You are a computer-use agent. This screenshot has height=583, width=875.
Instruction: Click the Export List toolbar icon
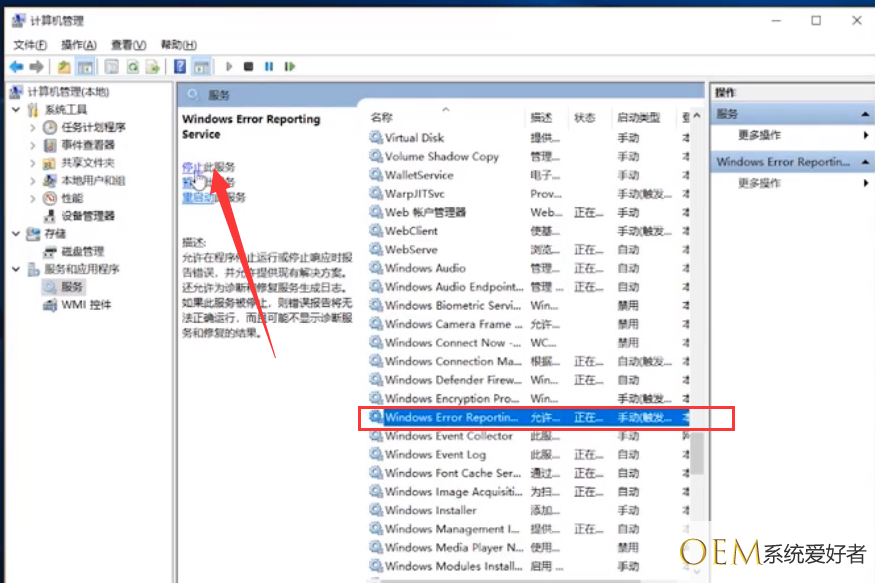pyautogui.click(x=153, y=67)
